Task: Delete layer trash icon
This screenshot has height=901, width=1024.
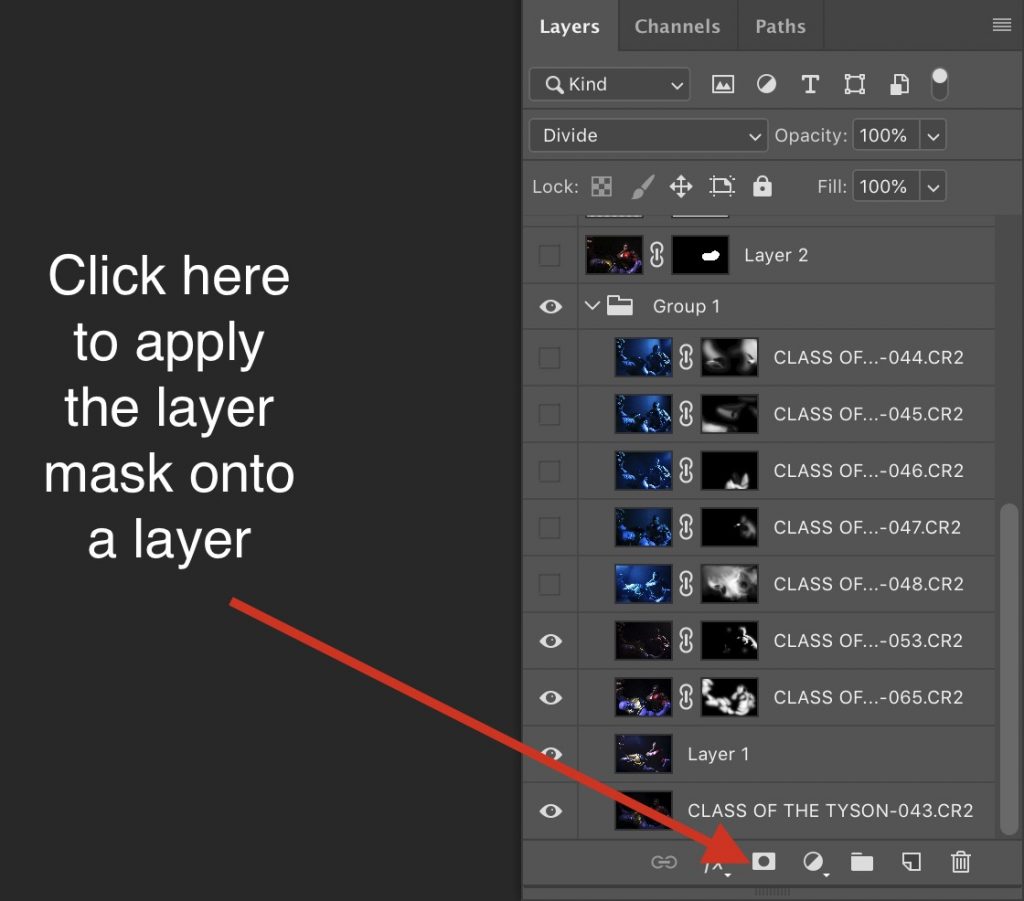Action: pyautogui.click(x=961, y=862)
